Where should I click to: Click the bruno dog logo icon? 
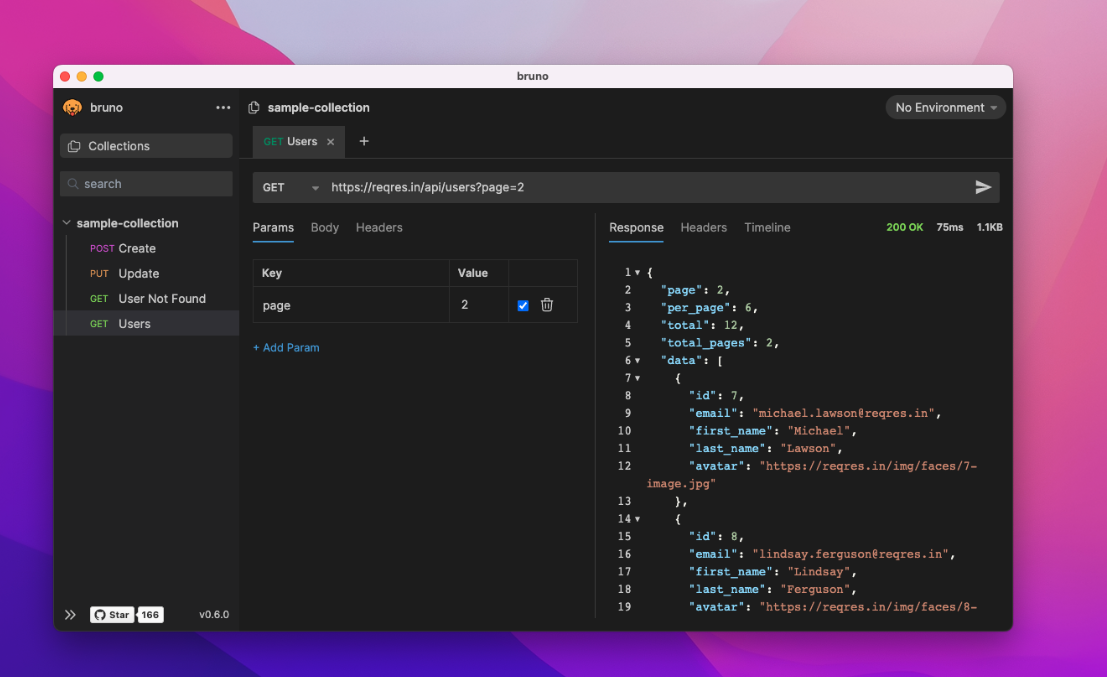tap(72, 107)
